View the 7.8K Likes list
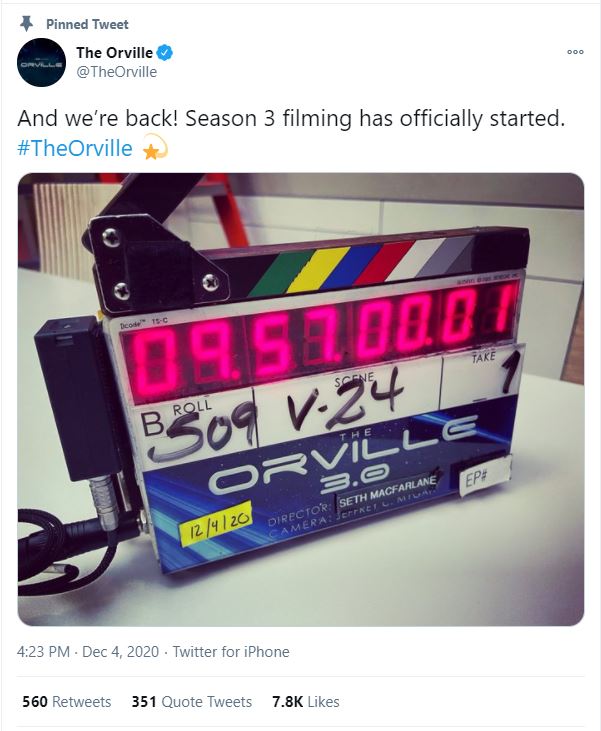Viewport: 601px width, 731px height. click(306, 702)
